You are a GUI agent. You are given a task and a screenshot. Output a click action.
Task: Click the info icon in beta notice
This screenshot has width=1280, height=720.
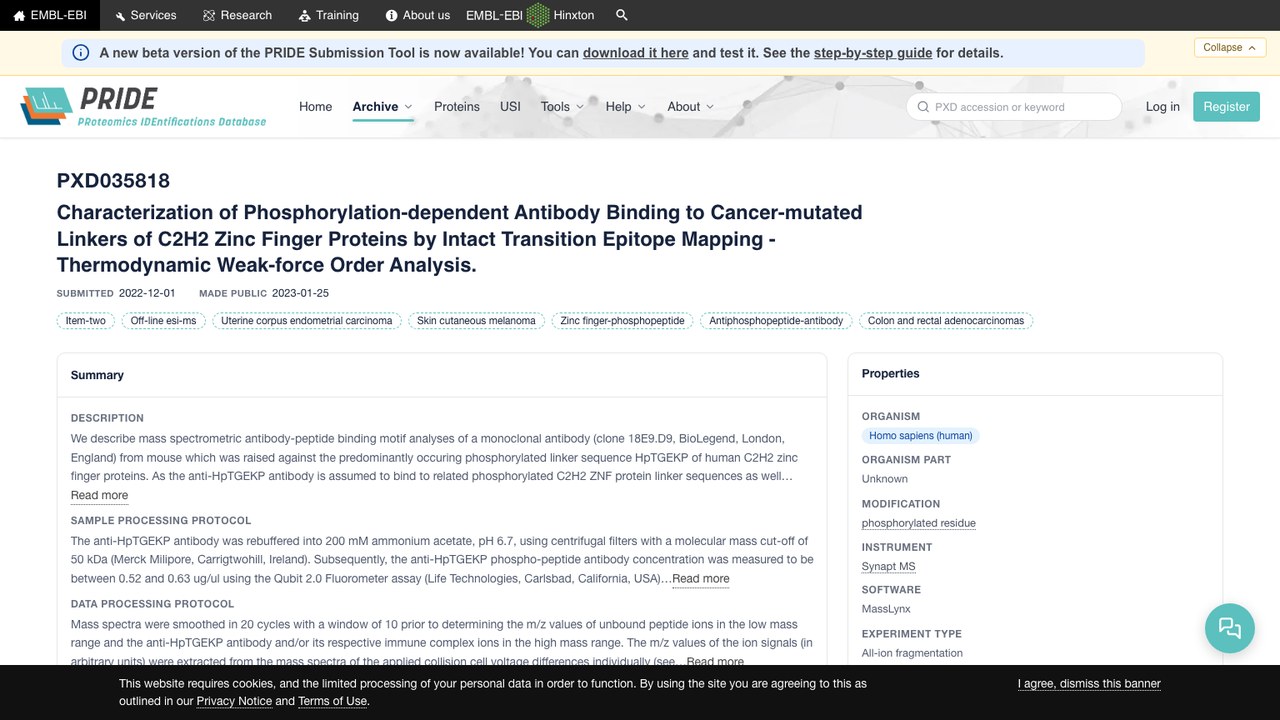[81, 53]
